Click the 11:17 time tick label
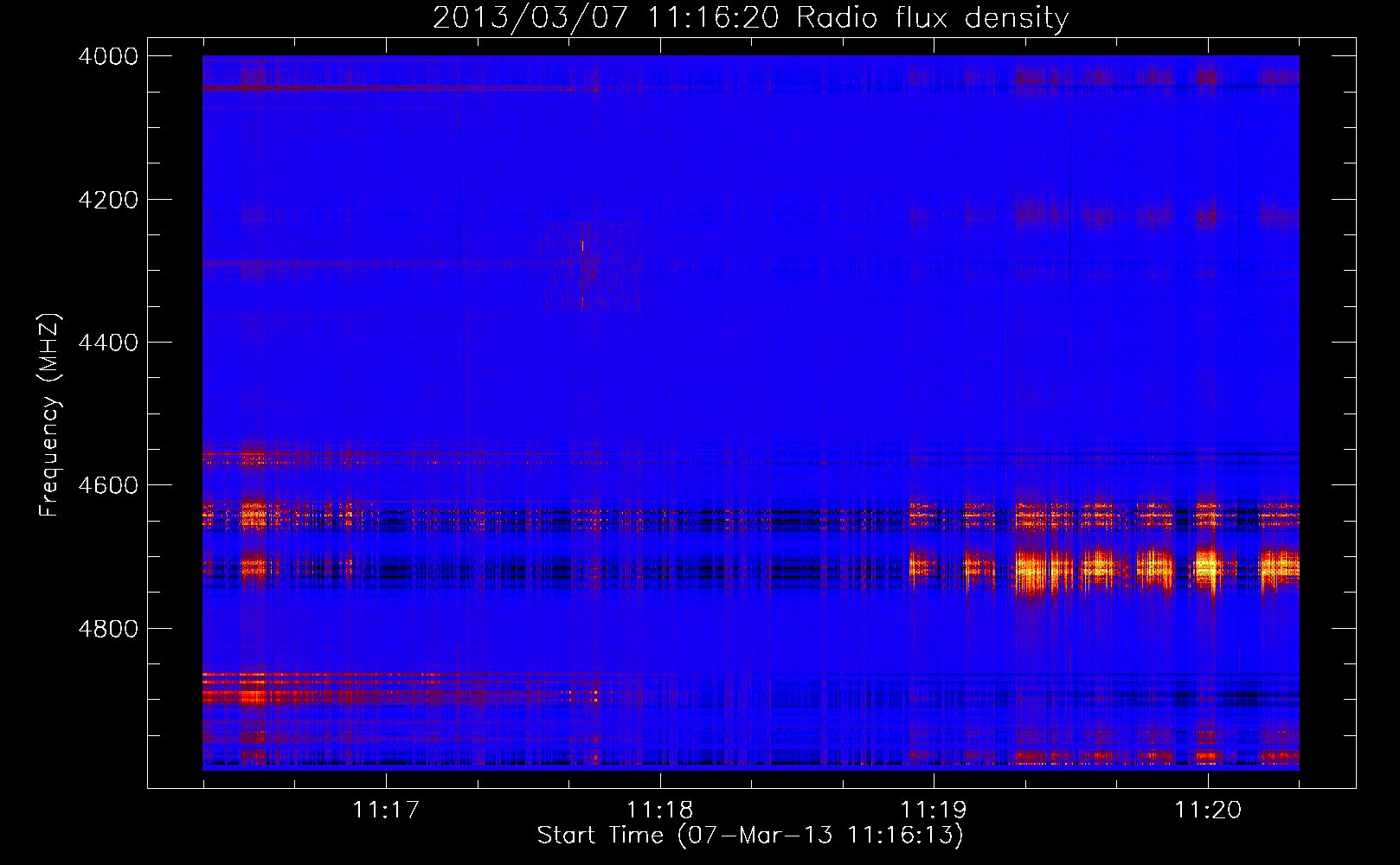The image size is (1400, 865). (386, 811)
